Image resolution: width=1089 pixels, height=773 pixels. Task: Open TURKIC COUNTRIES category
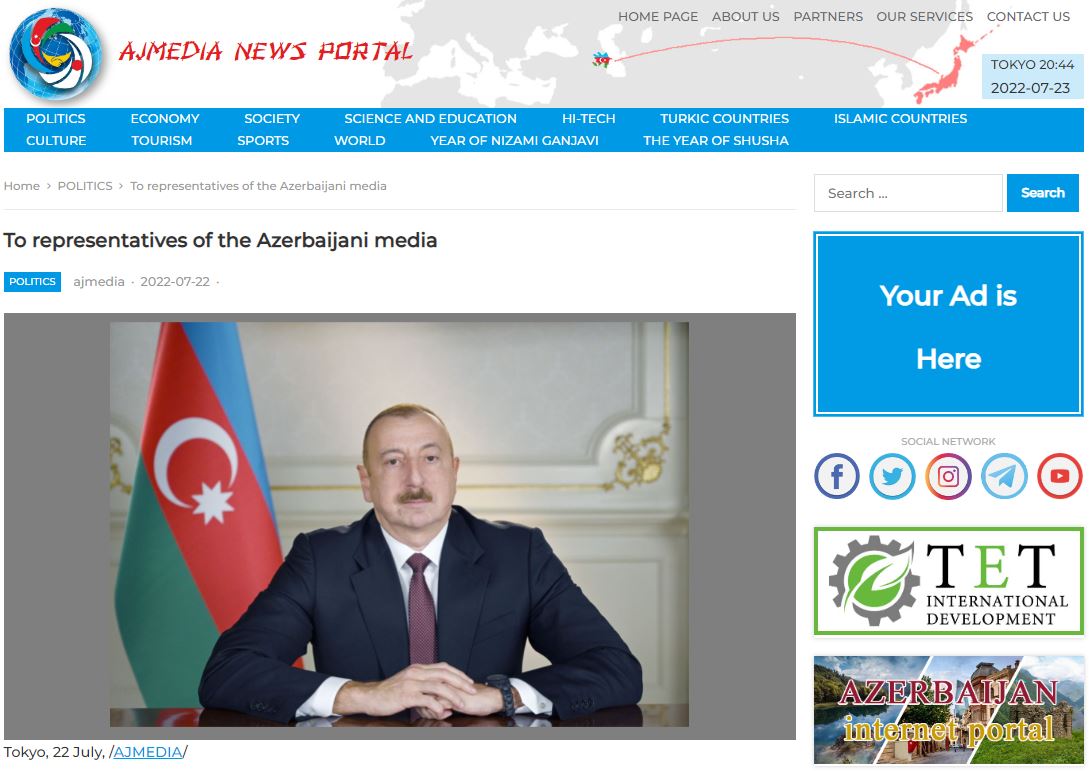pyautogui.click(x=724, y=119)
